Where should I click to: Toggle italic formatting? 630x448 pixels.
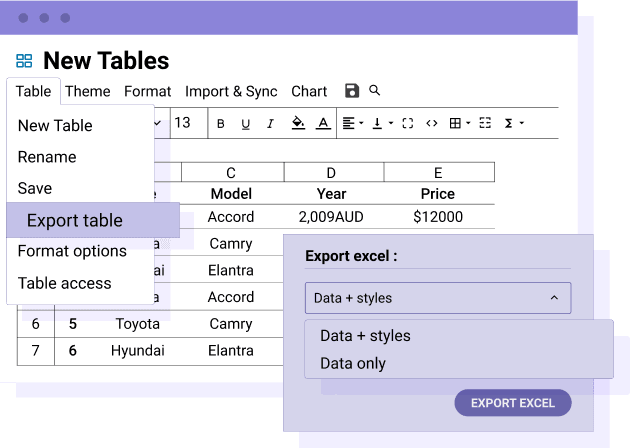coord(270,124)
